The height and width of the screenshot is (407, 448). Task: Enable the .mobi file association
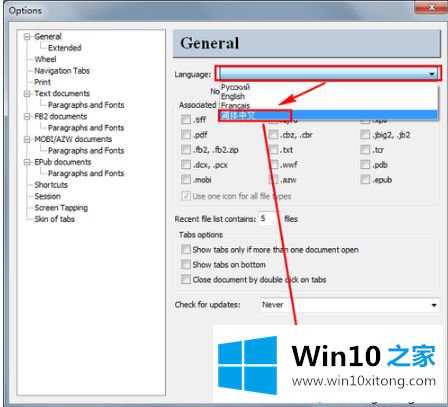click(x=186, y=180)
